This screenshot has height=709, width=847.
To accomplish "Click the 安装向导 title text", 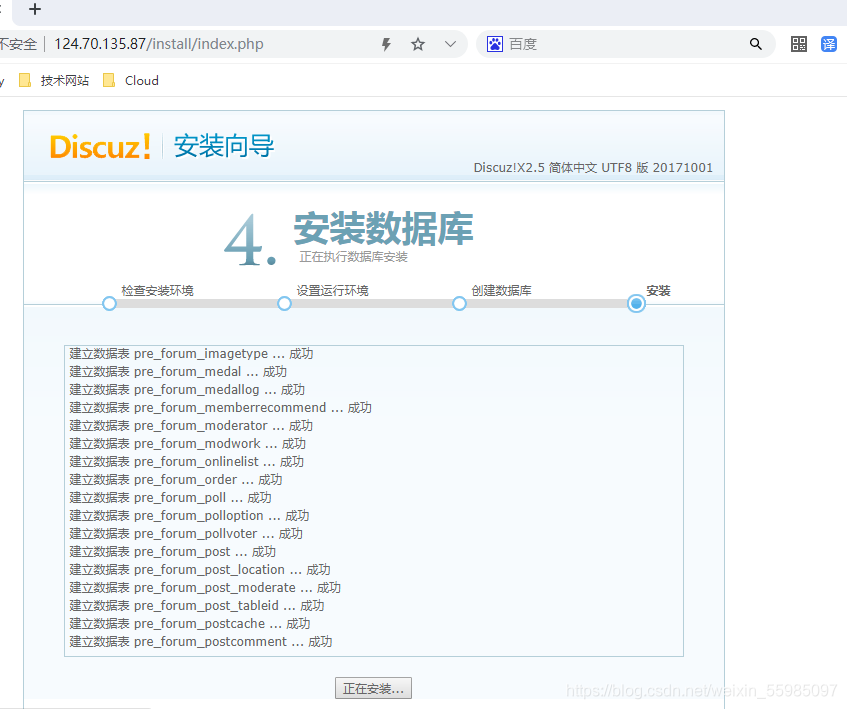I will [x=224, y=146].
